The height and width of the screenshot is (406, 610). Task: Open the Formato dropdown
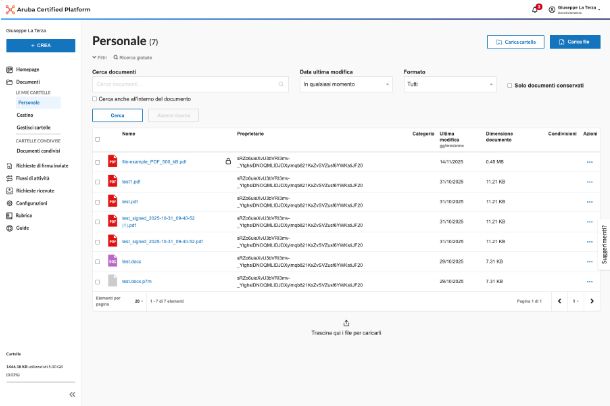(450, 86)
